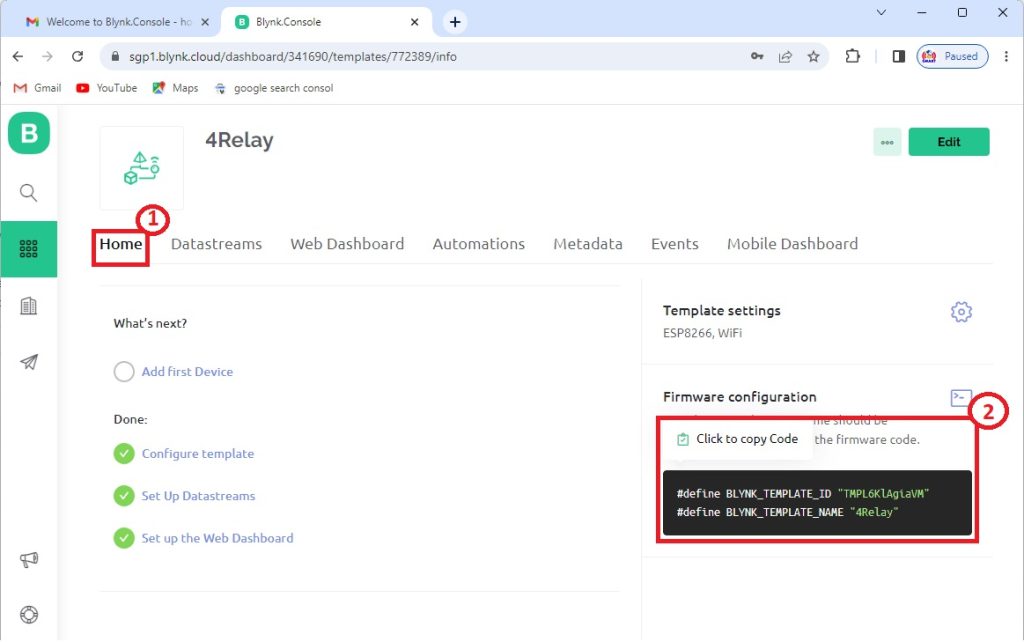This screenshot has width=1024, height=642.
Task: Click the lifebuoy help icon in sidebar
Action: (x=29, y=614)
